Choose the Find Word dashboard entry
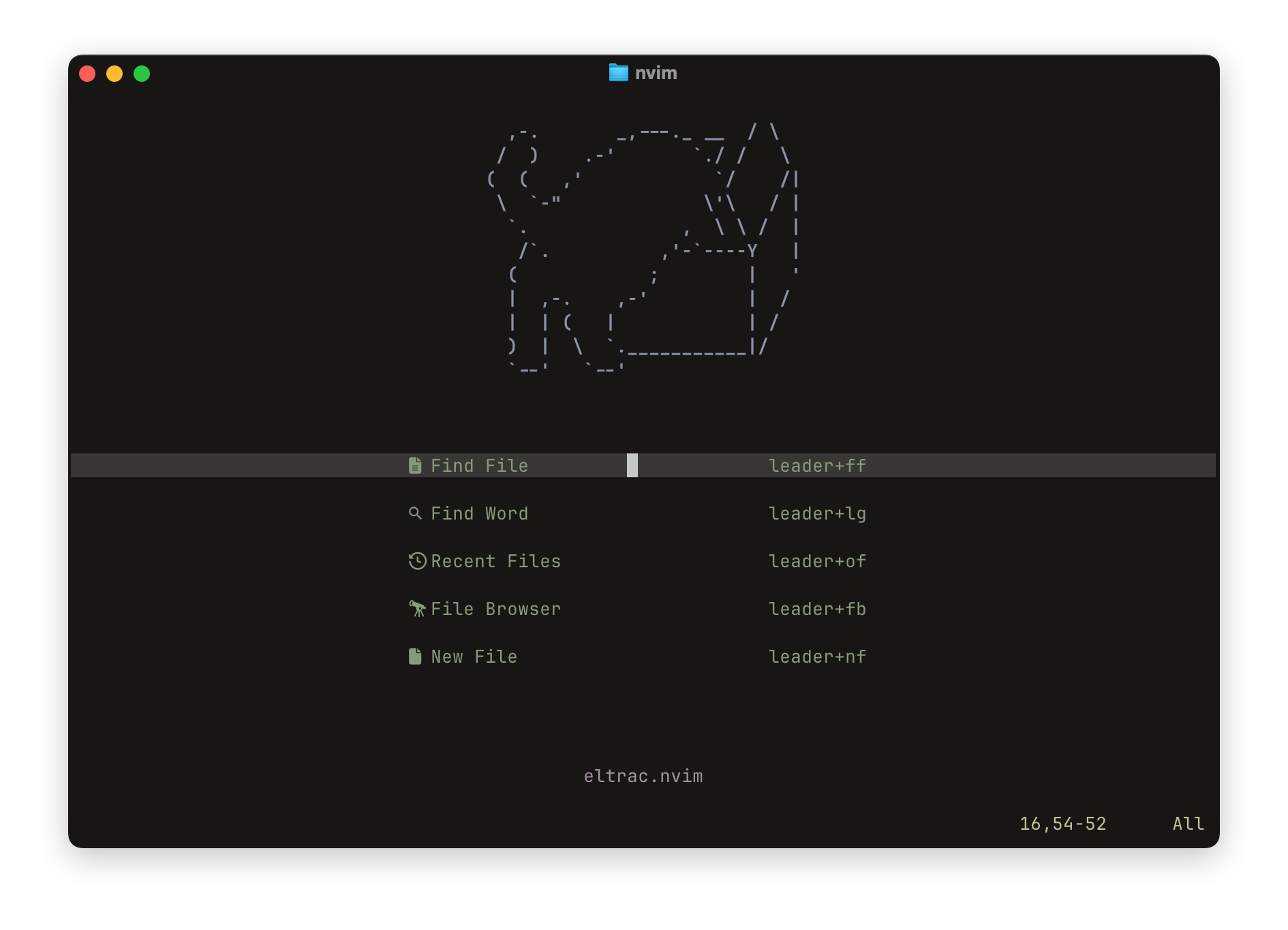Viewport: 1288px width, 930px height. [479, 513]
